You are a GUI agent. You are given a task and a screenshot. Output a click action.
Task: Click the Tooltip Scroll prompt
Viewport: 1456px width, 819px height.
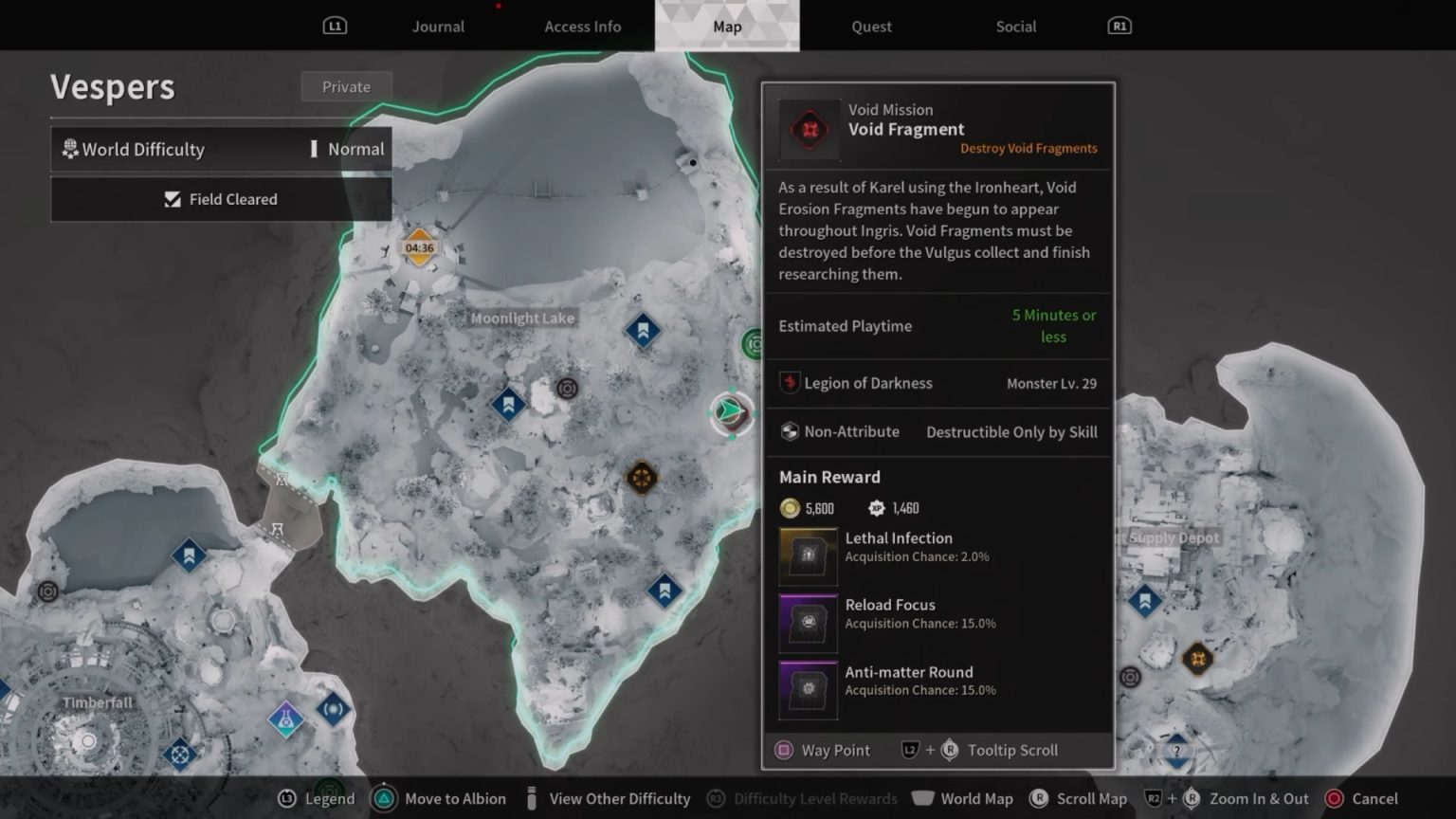(x=979, y=750)
